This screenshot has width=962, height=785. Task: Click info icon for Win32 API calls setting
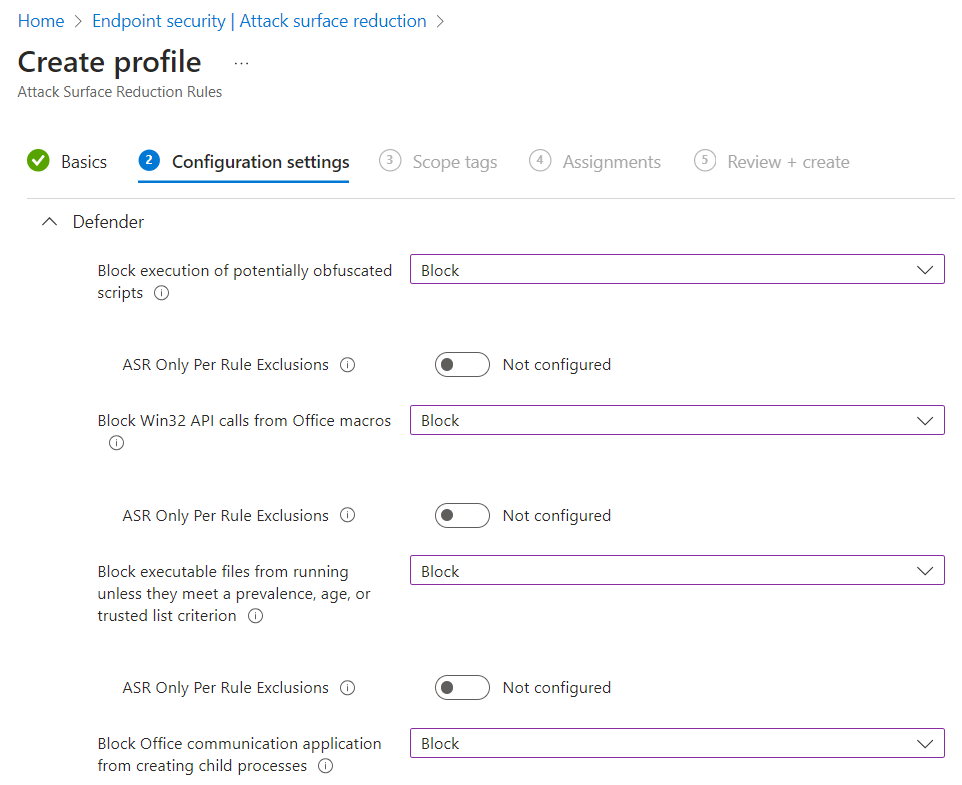[x=116, y=443]
